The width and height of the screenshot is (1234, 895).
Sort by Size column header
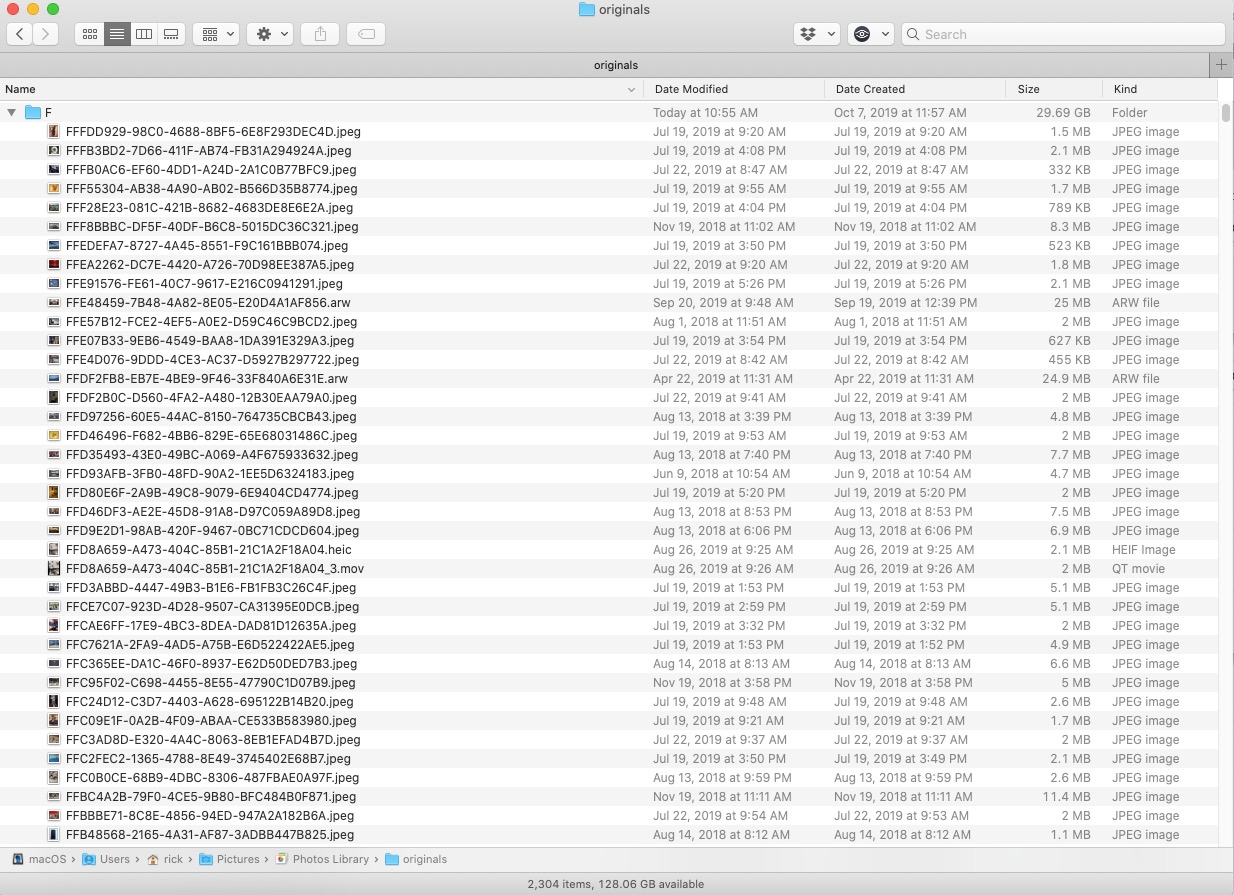pyautogui.click(x=1054, y=89)
